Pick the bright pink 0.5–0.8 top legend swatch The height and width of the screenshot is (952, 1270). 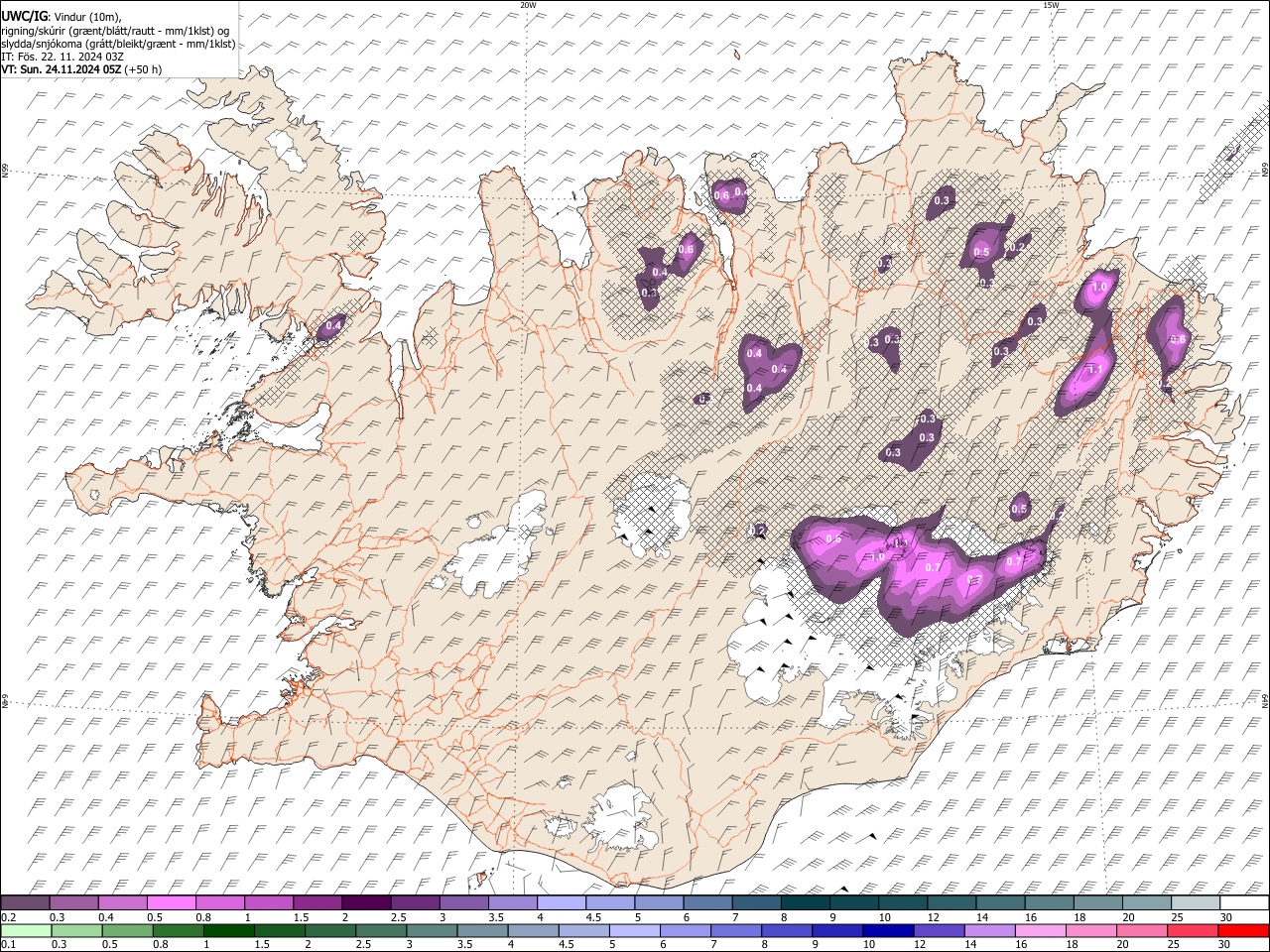coord(171,903)
